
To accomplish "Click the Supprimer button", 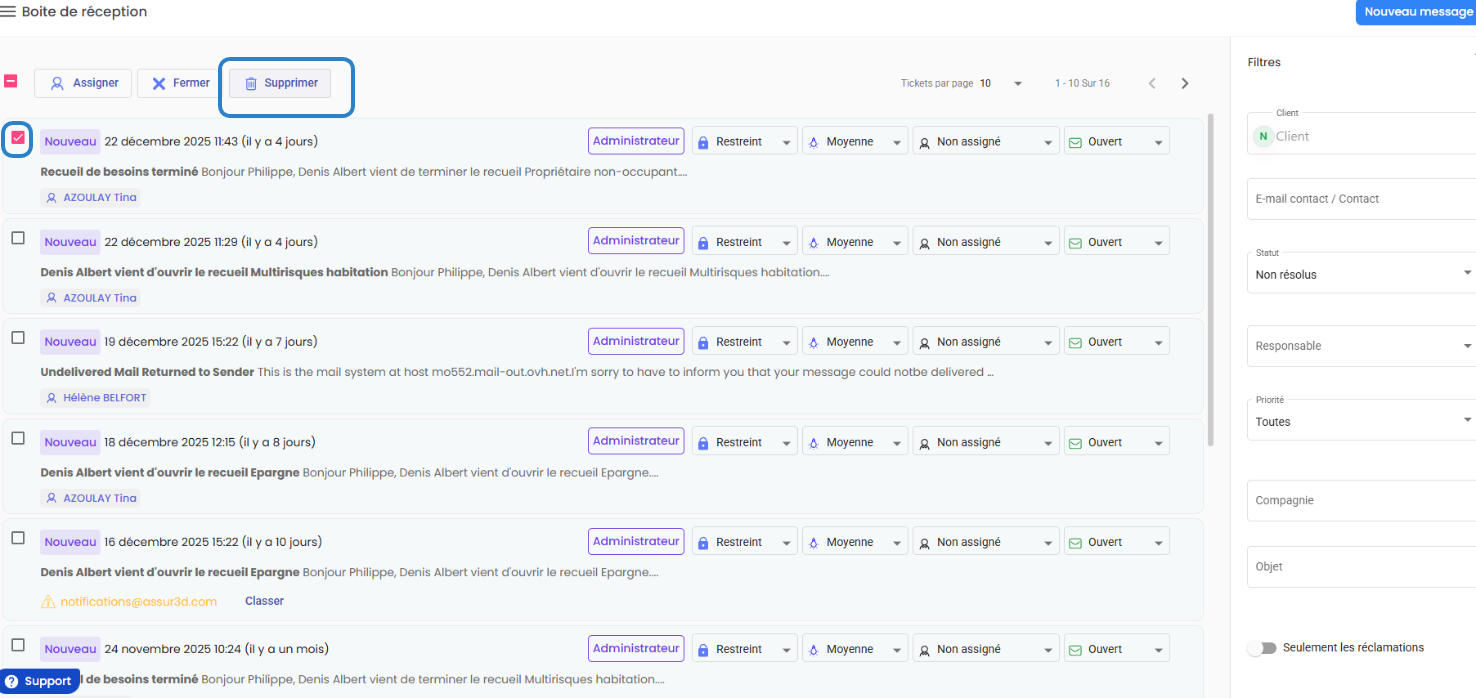I will pos(280,83).
